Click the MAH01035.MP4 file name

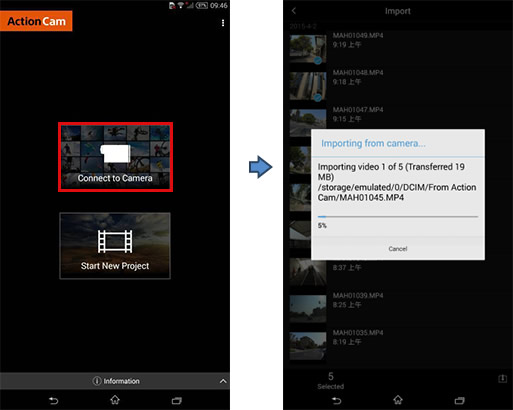click(358, 332)
